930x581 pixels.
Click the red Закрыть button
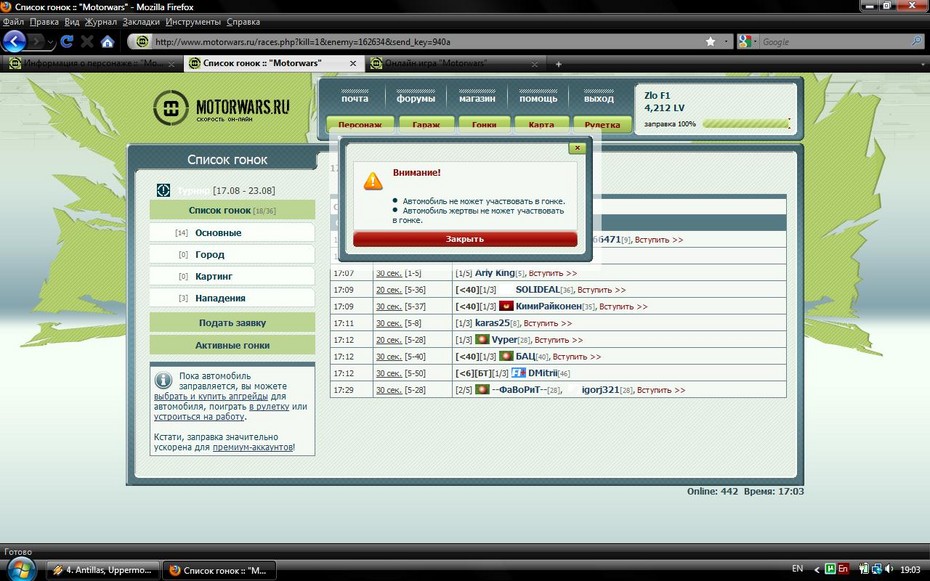coord(465,239)
